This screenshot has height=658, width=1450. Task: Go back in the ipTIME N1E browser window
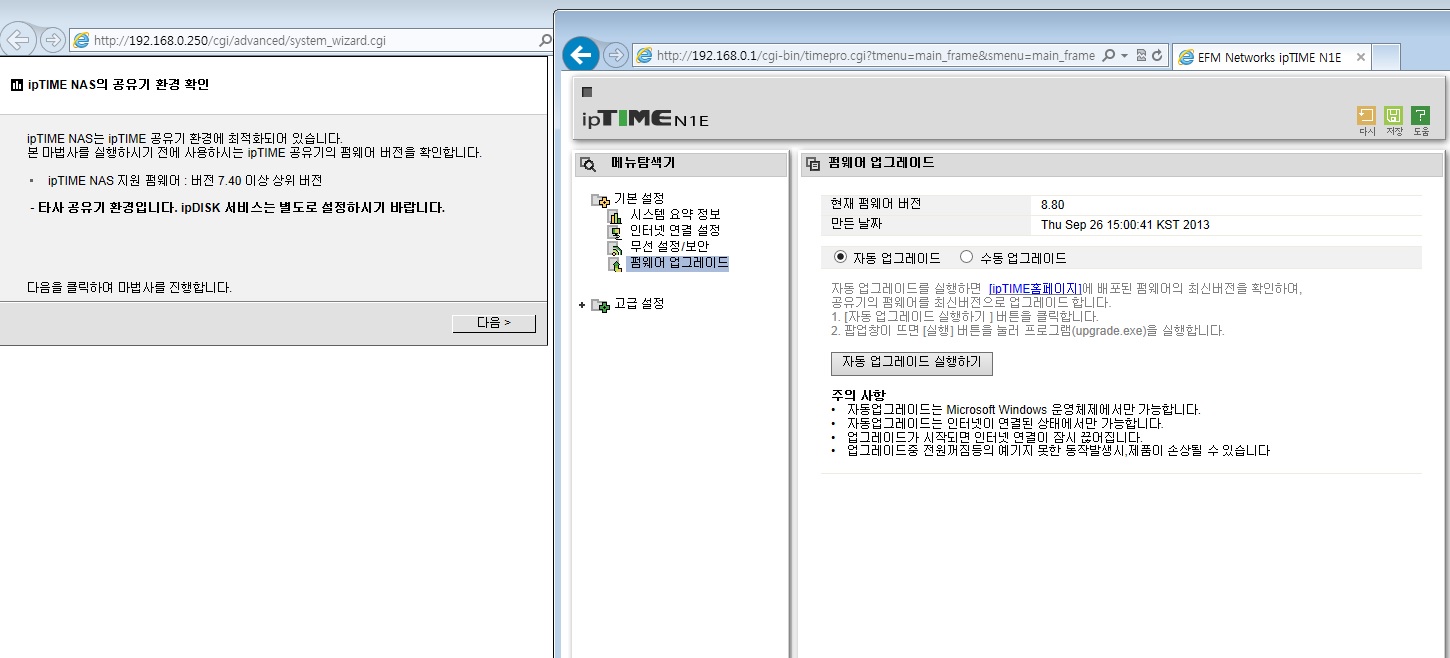(581, 54)
